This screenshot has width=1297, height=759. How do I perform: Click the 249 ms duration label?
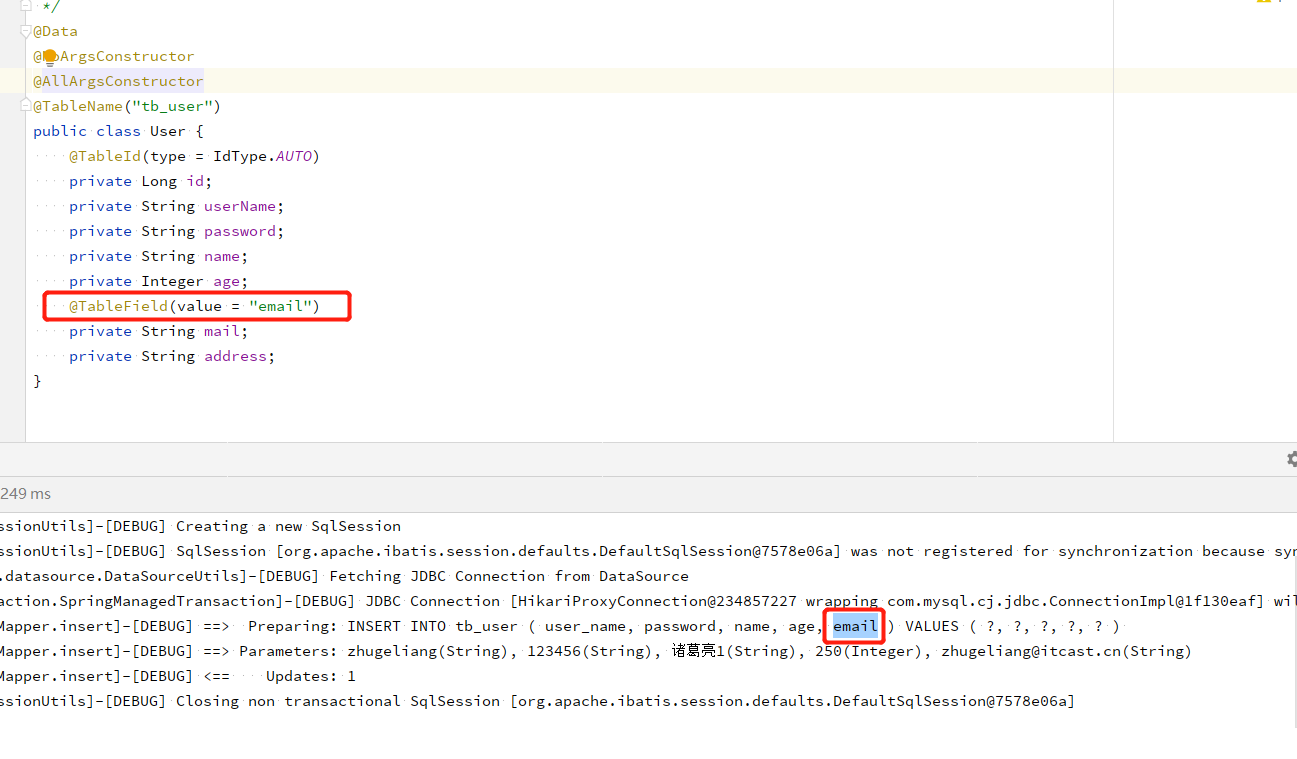point(26,493)
